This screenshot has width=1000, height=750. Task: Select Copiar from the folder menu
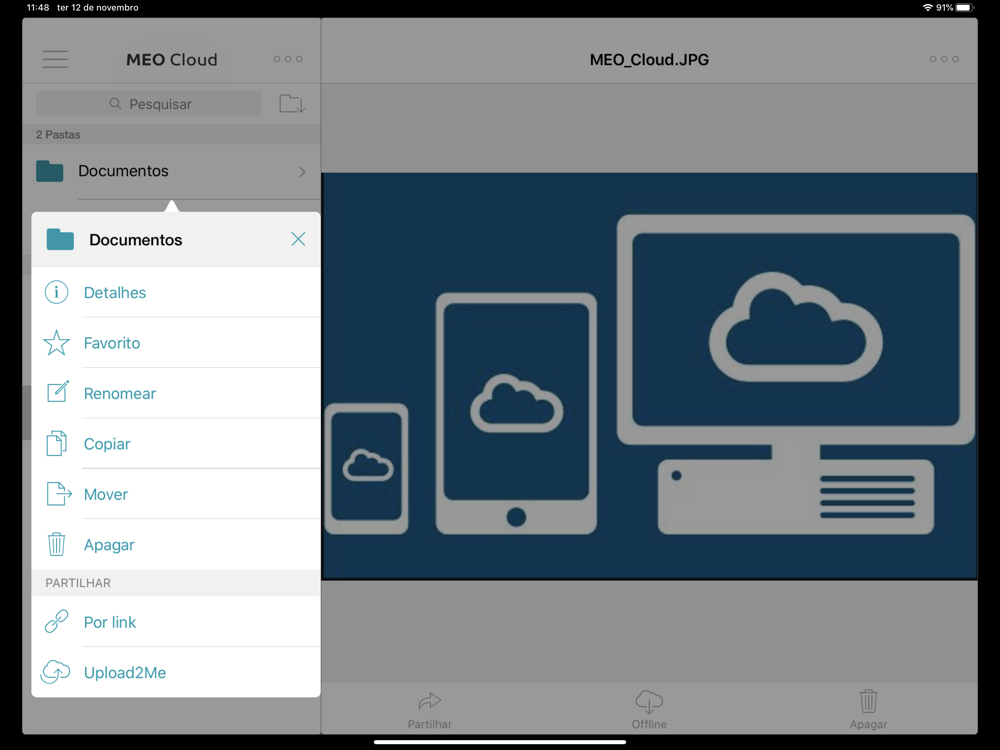point(107,444)
